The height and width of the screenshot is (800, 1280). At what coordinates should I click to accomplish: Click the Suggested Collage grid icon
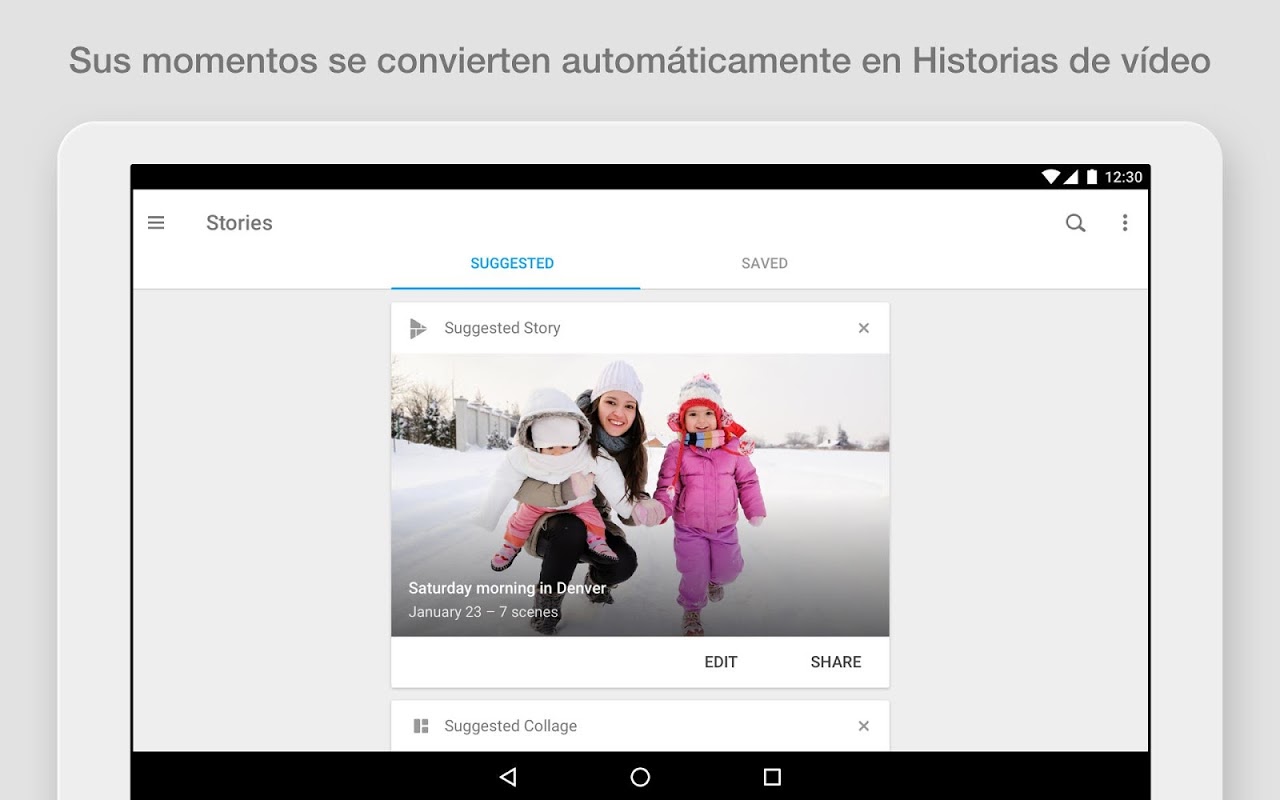421,726
